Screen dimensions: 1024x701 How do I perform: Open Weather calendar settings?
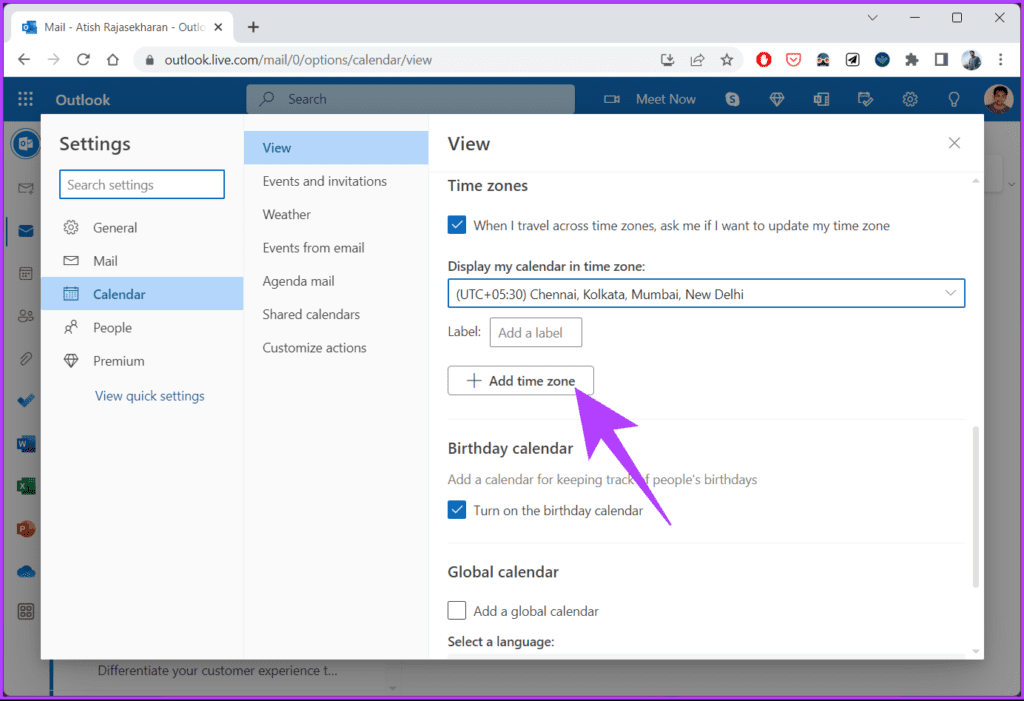(x=336, y=214)
